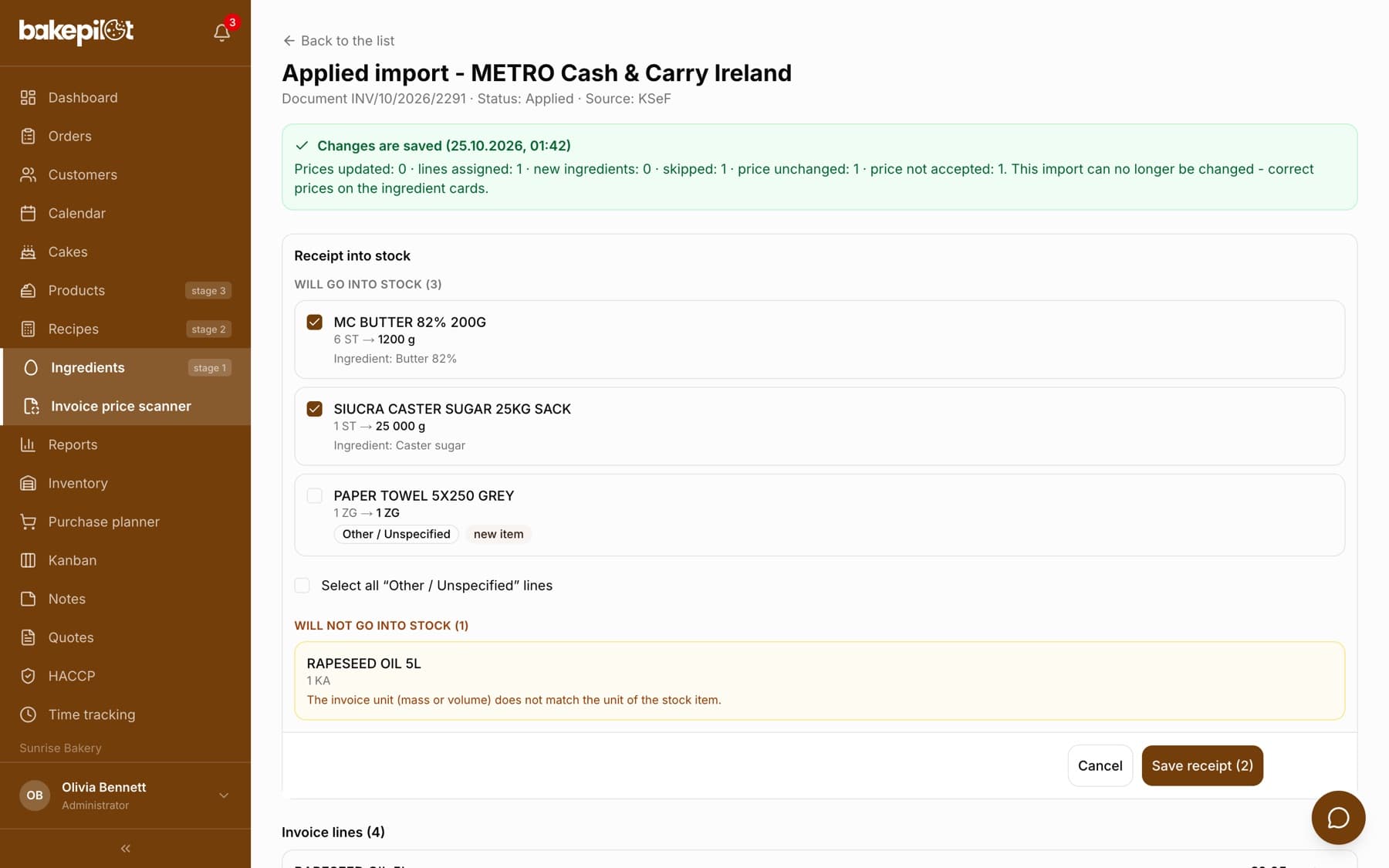Select Invoice price scanner menu item
This screenshot has width=1389, height=868.
click(125, 406)
